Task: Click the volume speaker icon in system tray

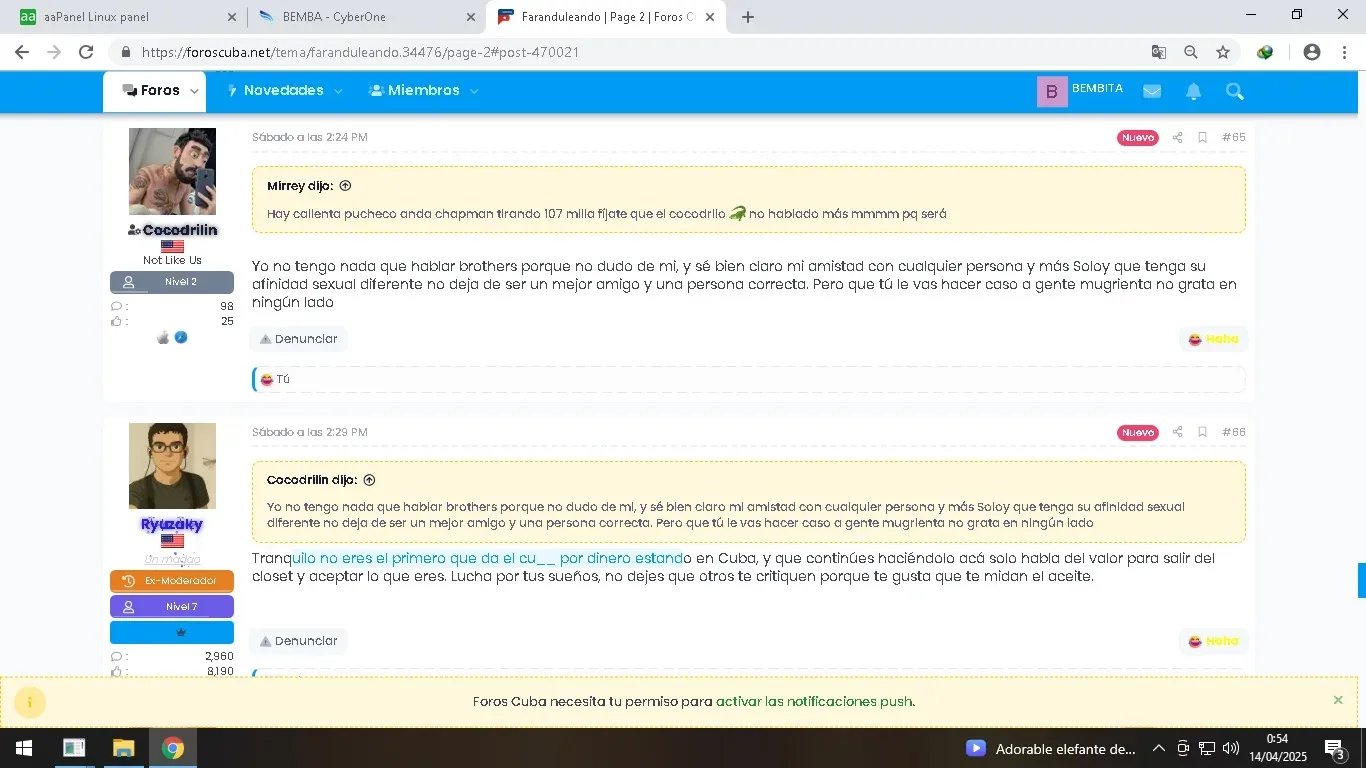Action: tap(1231, 748)
